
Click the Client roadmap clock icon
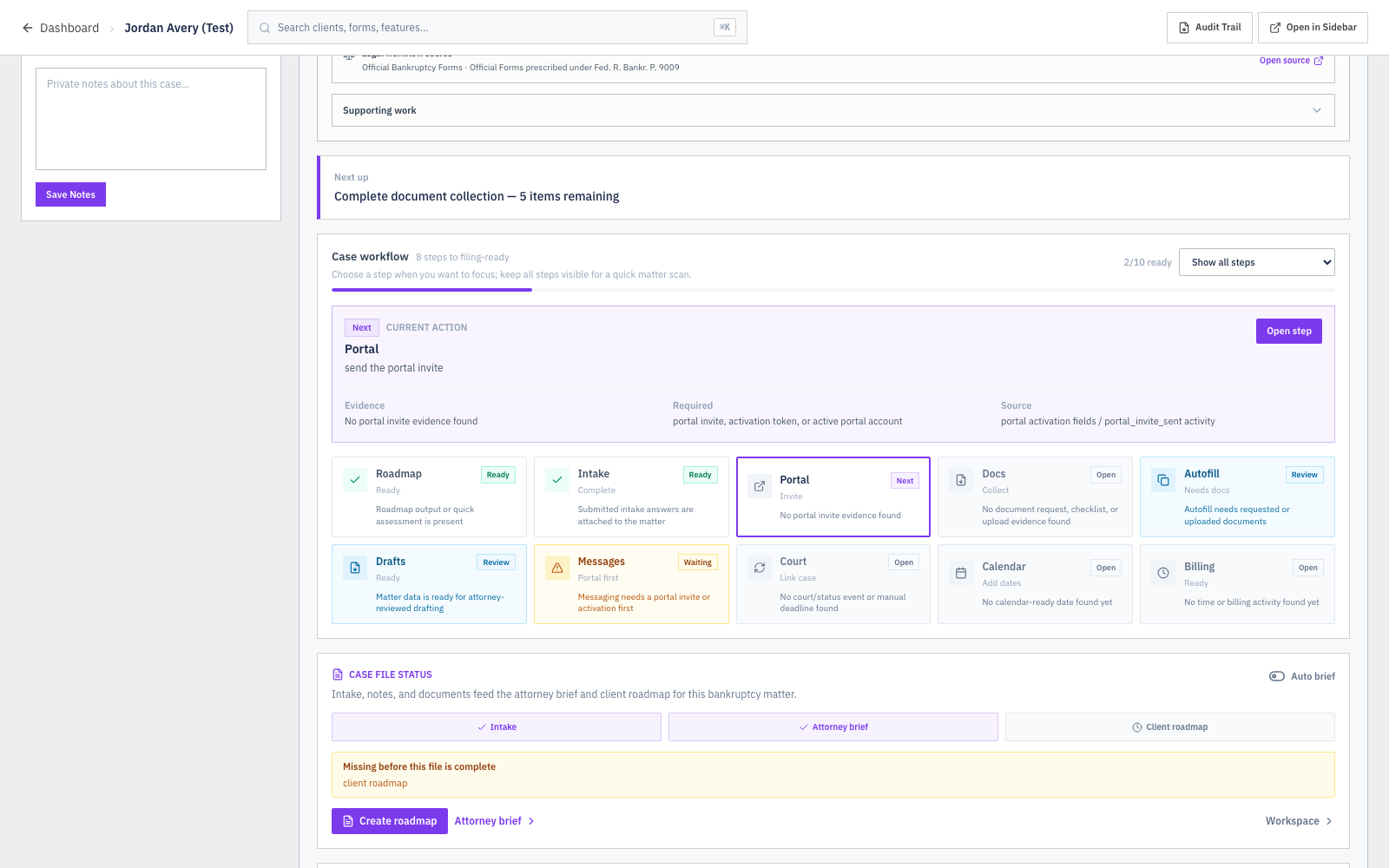tap(1137, 727)
